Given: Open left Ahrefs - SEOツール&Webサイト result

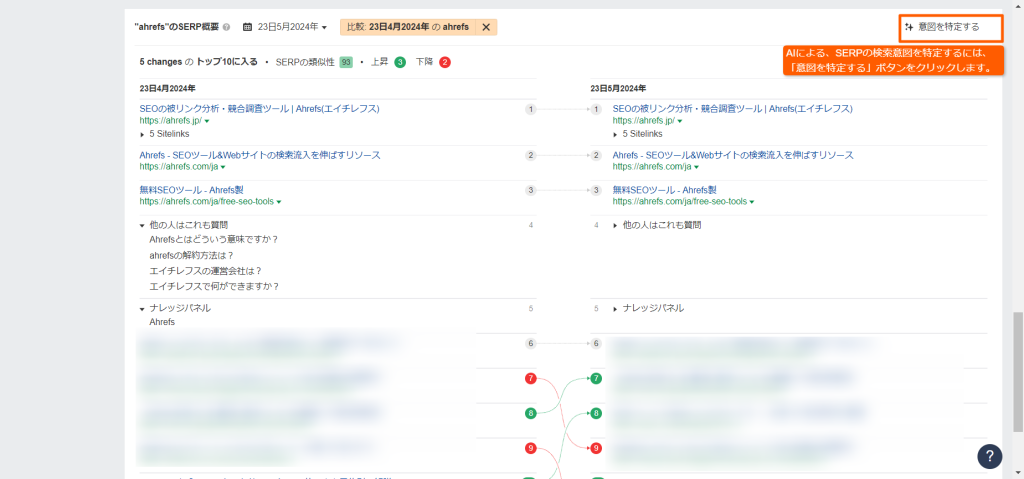Looking at the screenshot, I should point(260,155).
